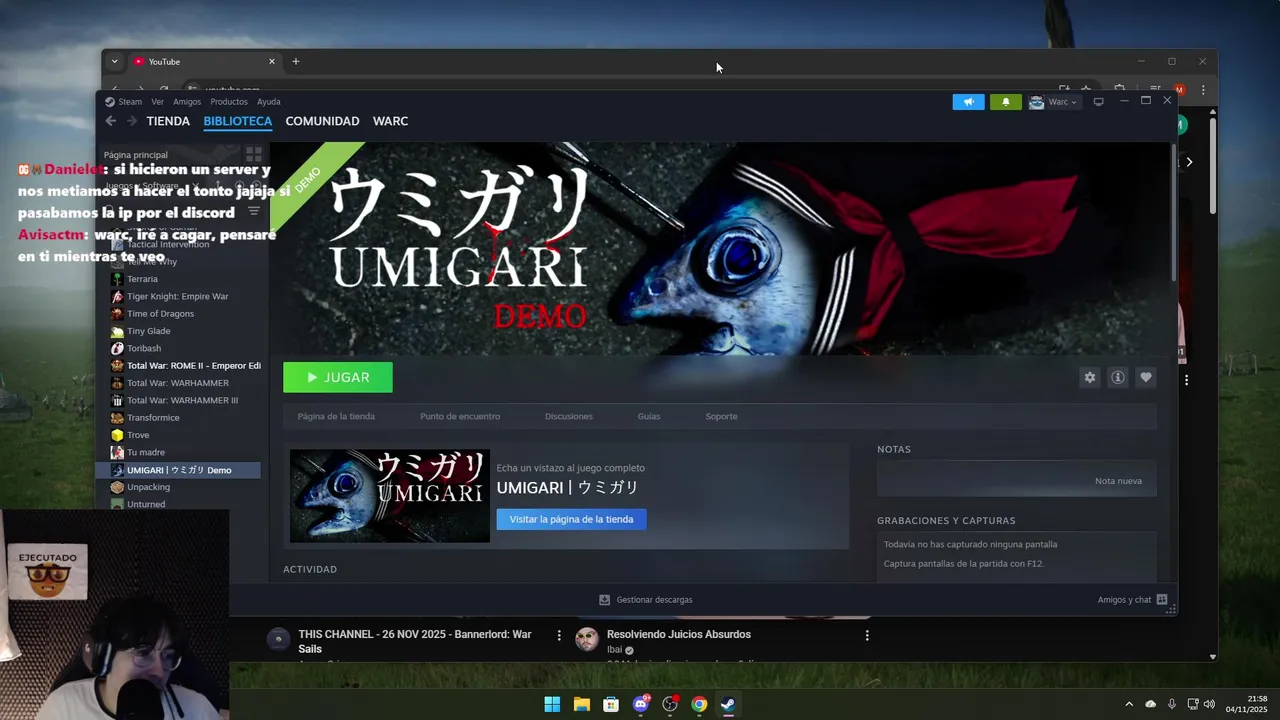Open the Chrome profile avatar in browser window
This screenshot has width=1280, height=720.
(x=1180, y=90)
